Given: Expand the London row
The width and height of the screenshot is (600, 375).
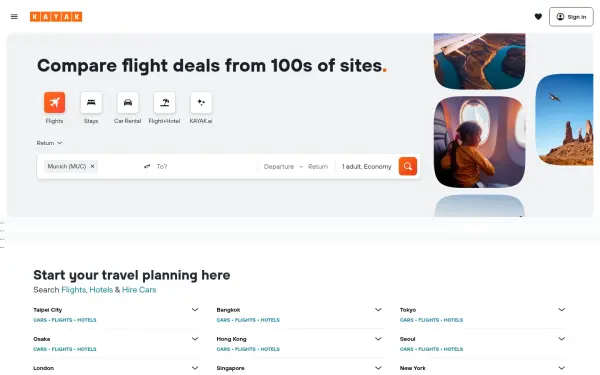Looking at the screenshot, I should pyautogui.click(x=195, y=368).
